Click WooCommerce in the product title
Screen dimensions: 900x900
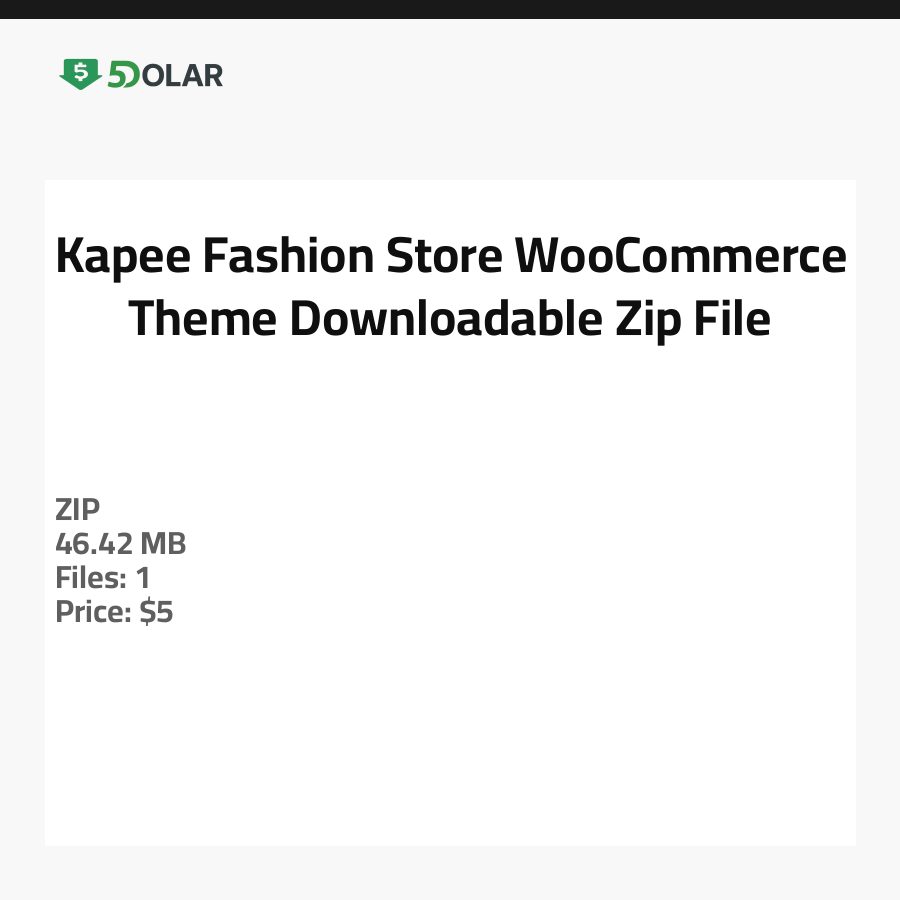coord(680,257)
